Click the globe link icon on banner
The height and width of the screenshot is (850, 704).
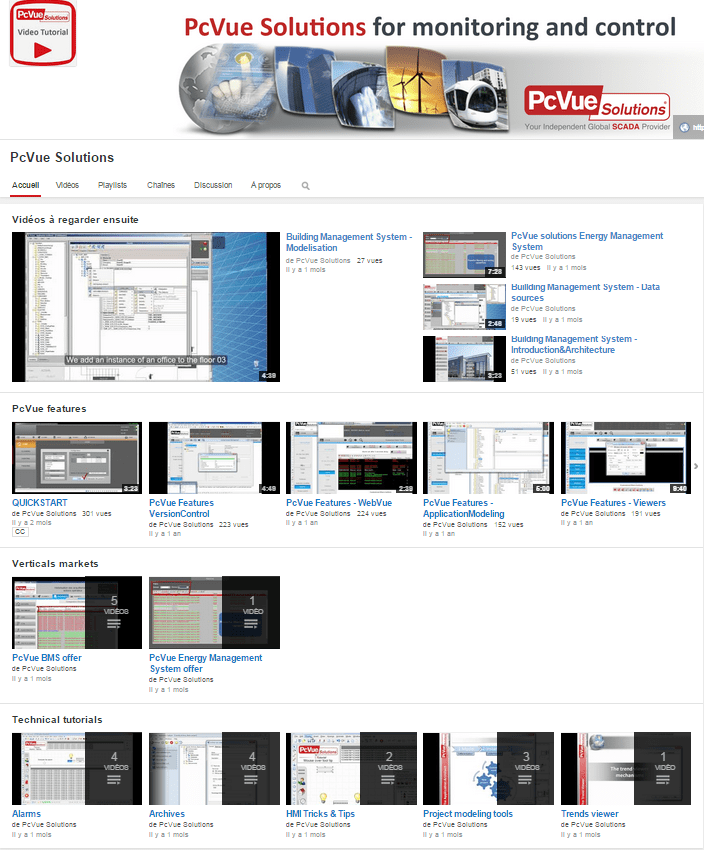click(x=684, y=127)
